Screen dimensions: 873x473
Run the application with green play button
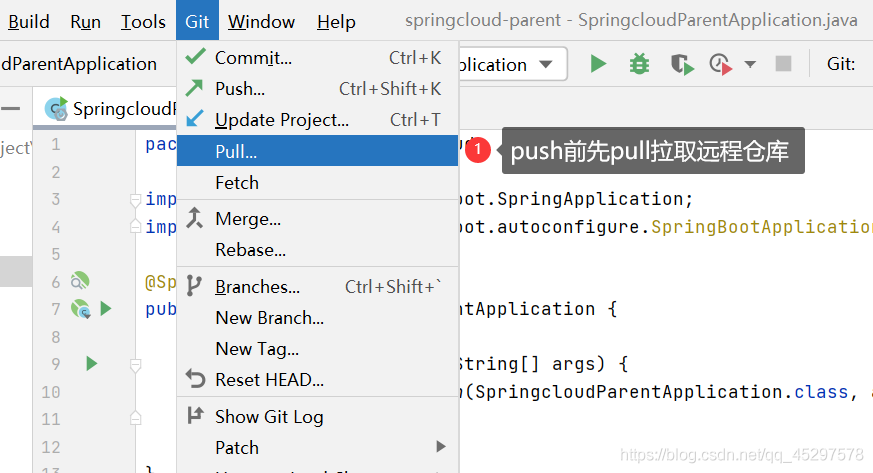[x=598, y=64]
